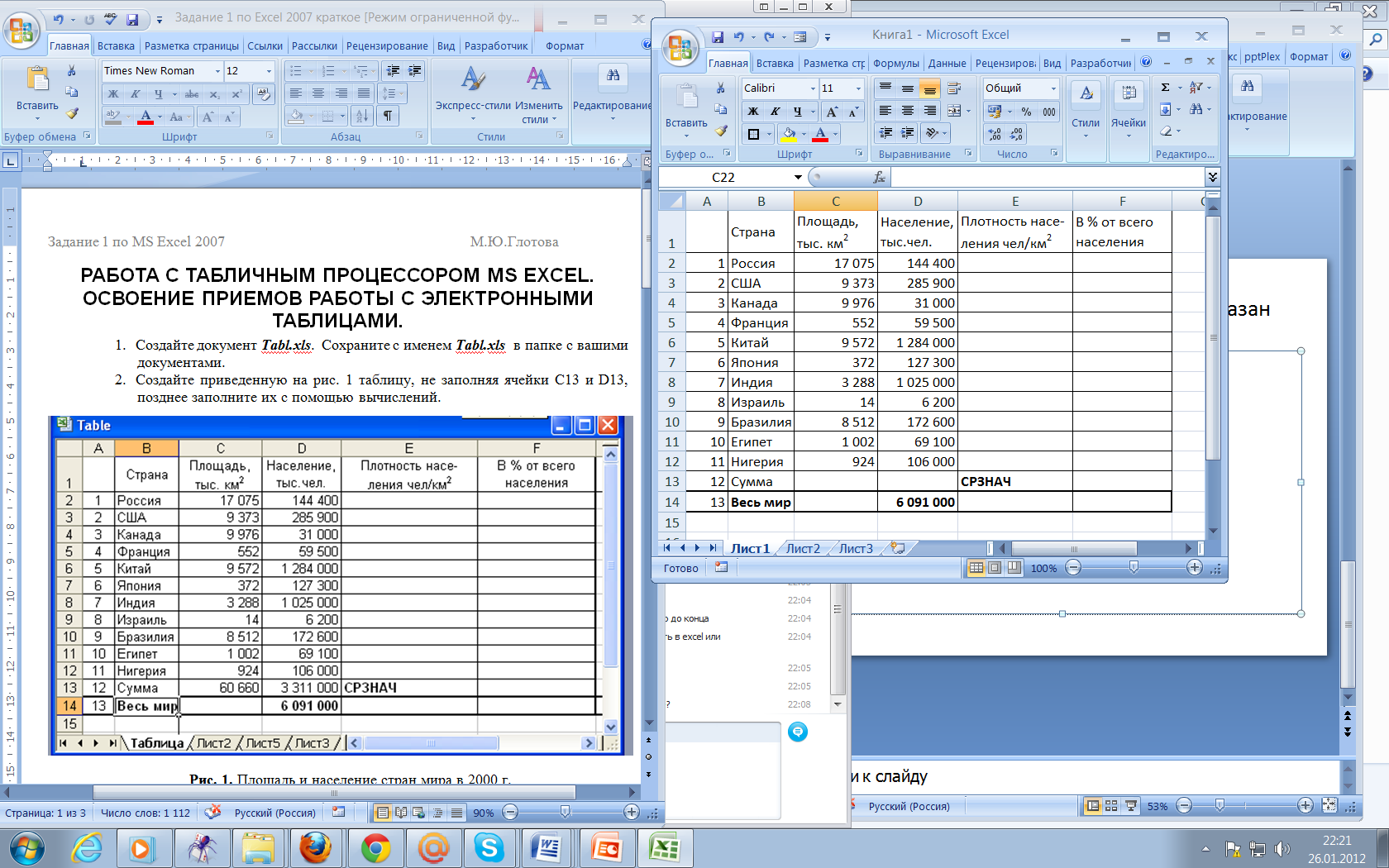Viewport: 1389px width, 868px height.
Task: Open Excel number format Общий dropdown
Action: tap(1053, 88)
